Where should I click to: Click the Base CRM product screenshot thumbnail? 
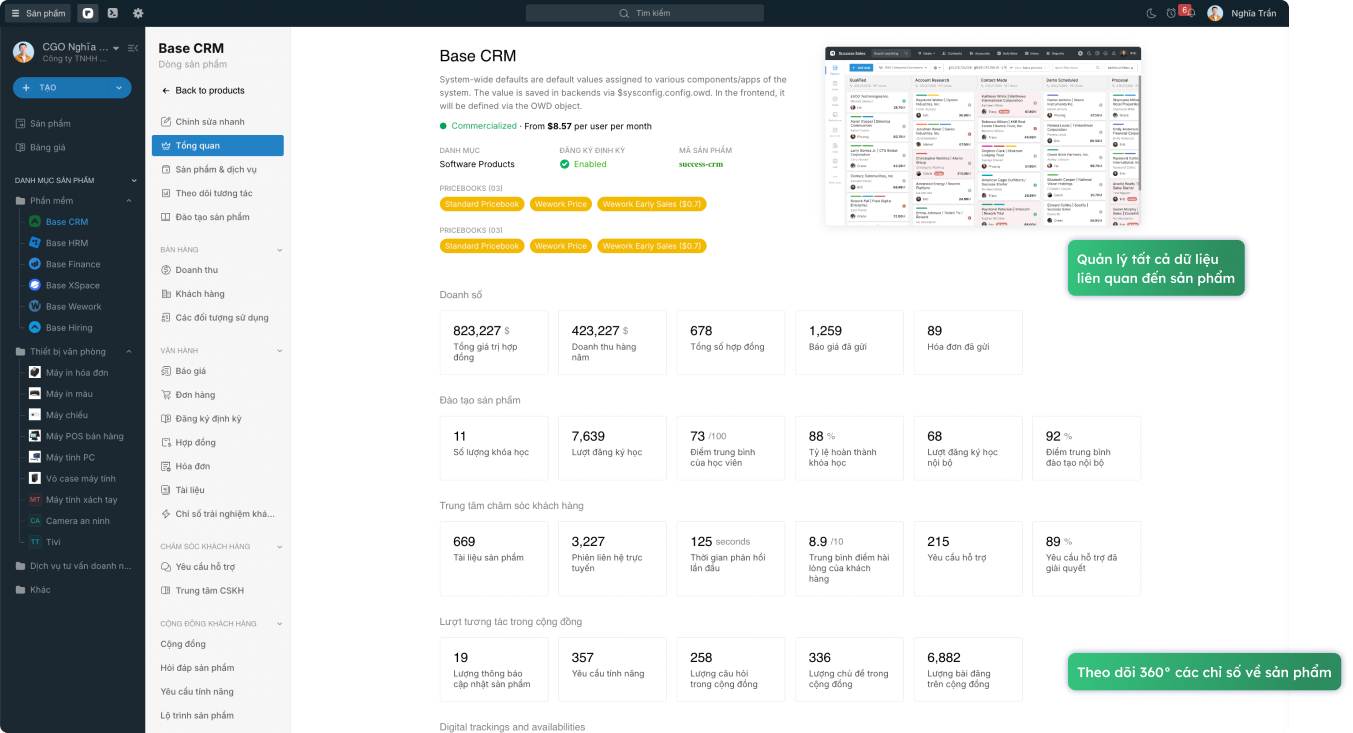[x=983, y=136]
